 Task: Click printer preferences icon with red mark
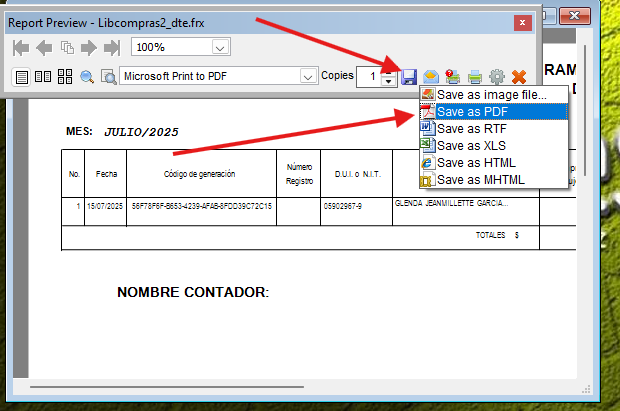(452, 76)
